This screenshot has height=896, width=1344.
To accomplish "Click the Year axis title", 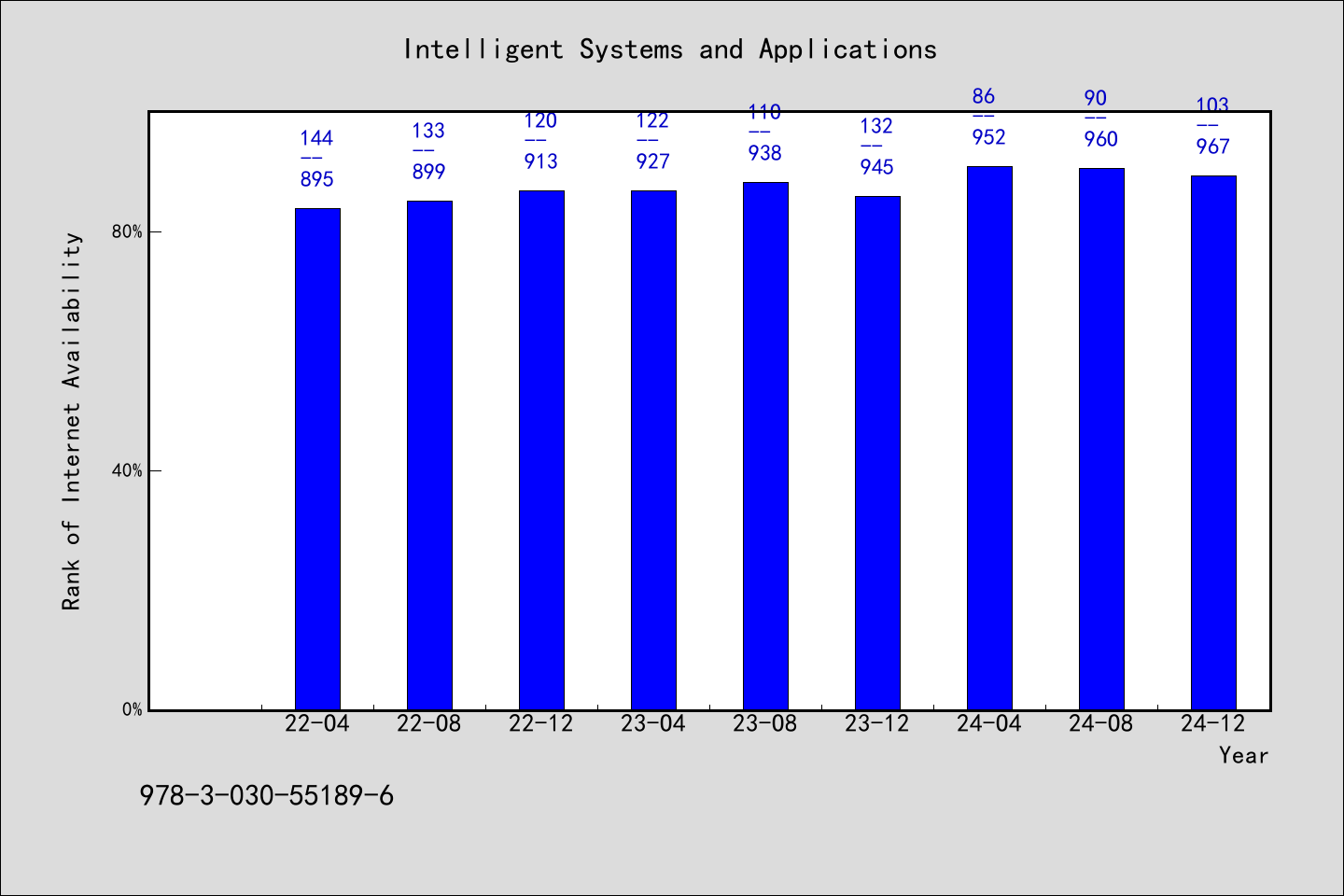I will [x=1244, y=755].
